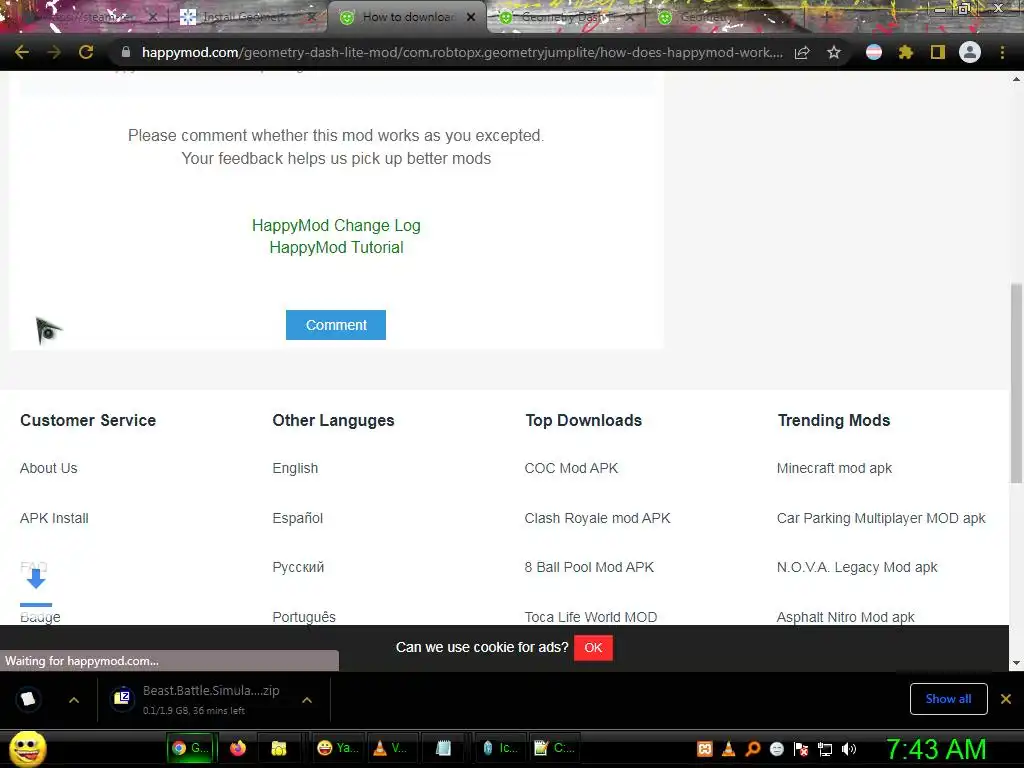Click the forward navigation arrow
The height and width of the screenshot is (768, 1024).
click(54, 52)
